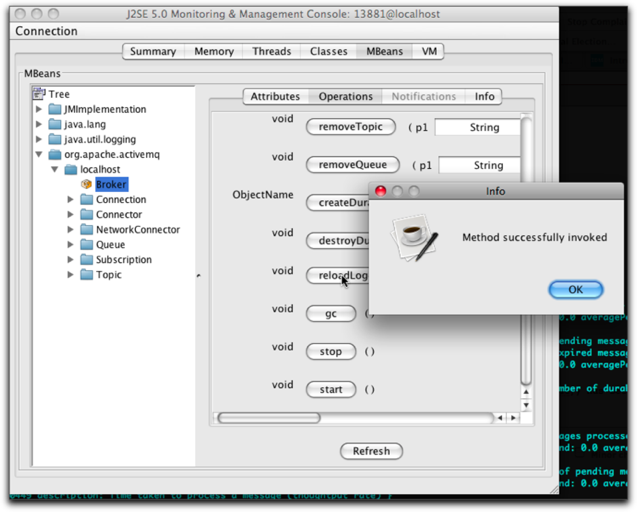Expand the Subscription tree node
The image size is (637, 512).
coord(71,260)
